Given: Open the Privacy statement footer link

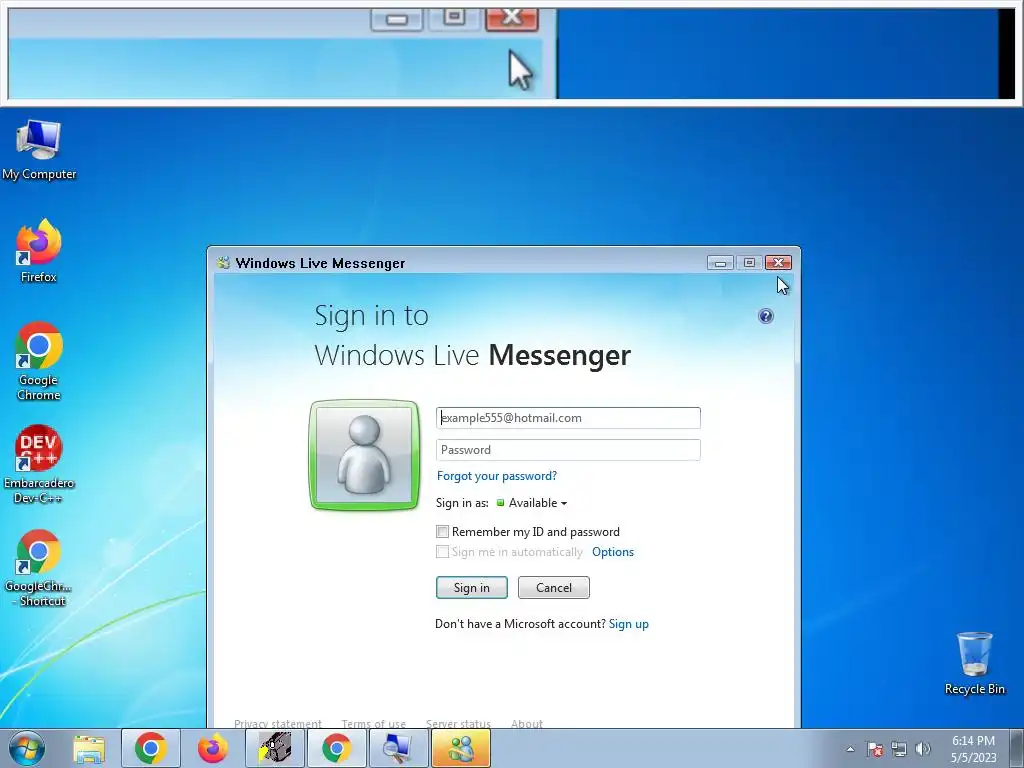Looking at the screenshot, I should pyautogui.click(x=278, y=723).
